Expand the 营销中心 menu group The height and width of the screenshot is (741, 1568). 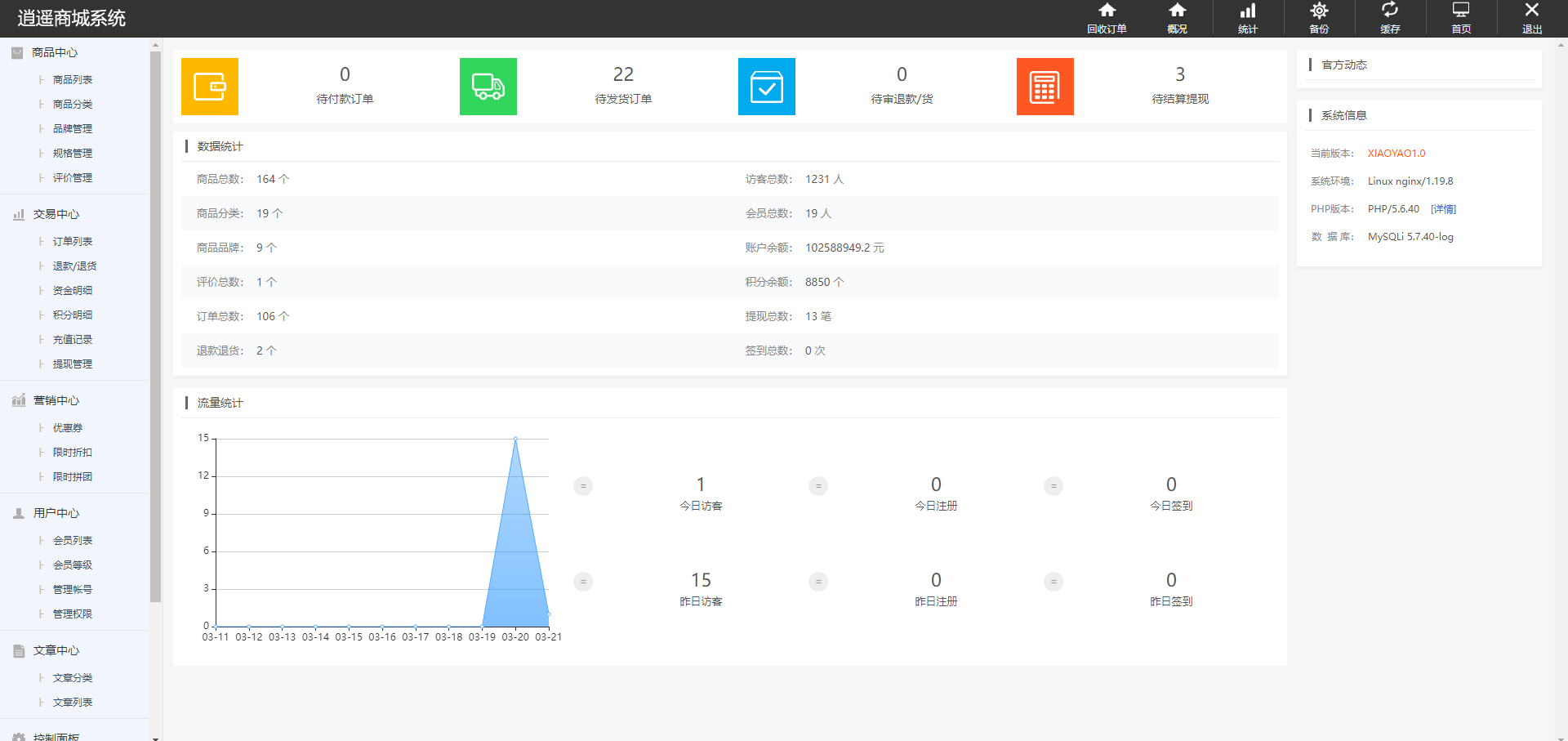click(x=56, y=400)
